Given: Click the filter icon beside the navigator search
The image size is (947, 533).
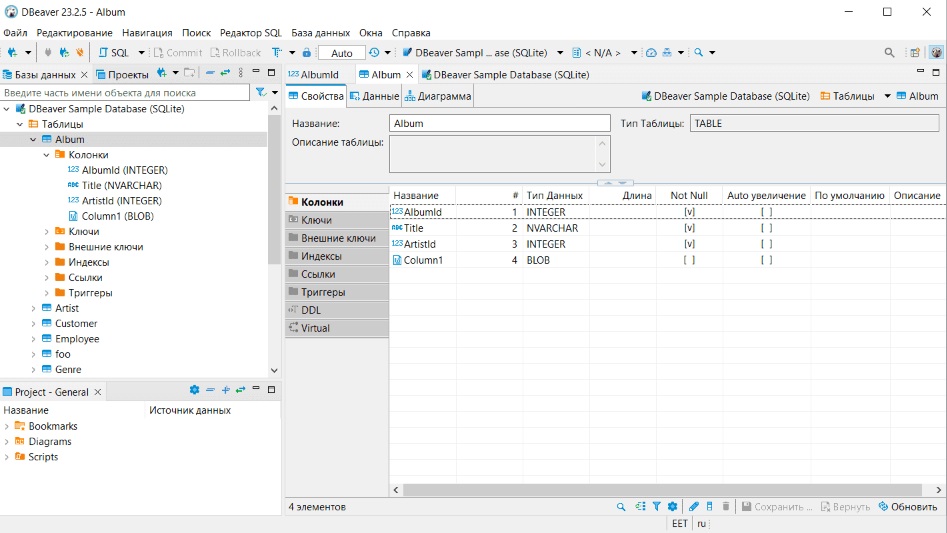Looking at the screenshot, I should pyautogui.click(x=261, y=92).
